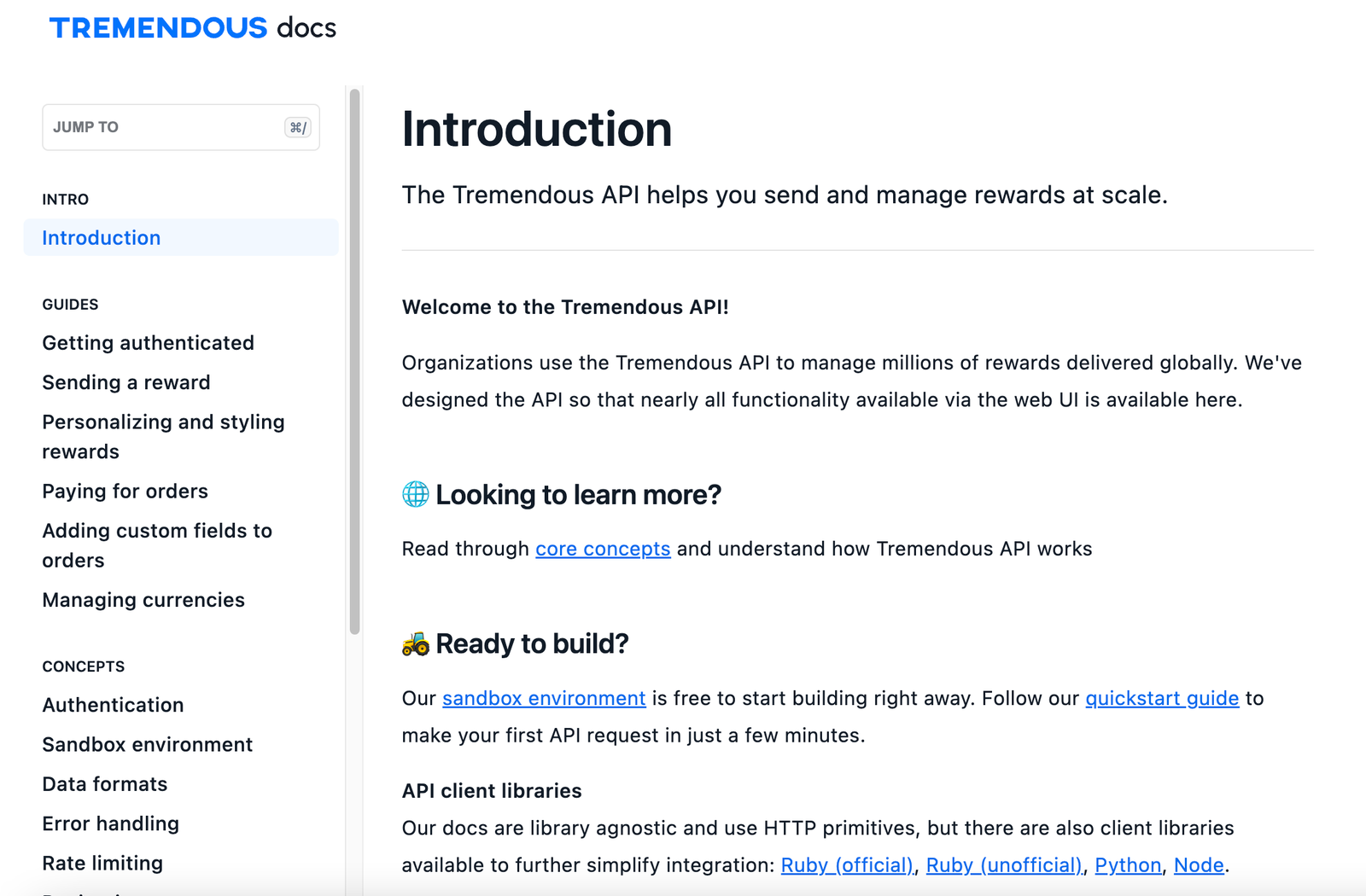
Task: Open Personalizing and styling rewards guide
Action: point(164,437)
